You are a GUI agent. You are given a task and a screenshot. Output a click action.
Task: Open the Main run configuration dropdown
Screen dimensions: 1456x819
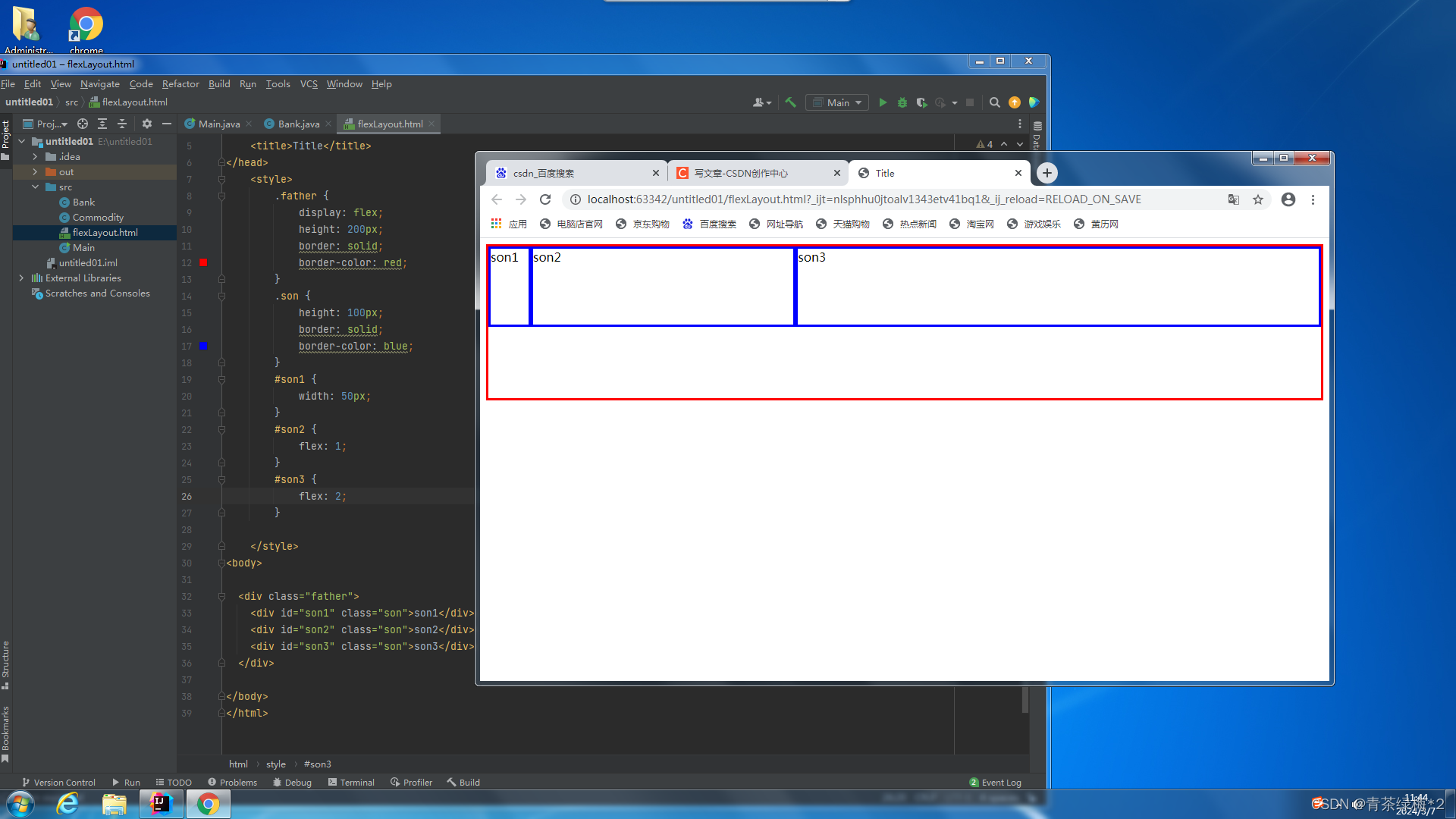pos(838,102)
